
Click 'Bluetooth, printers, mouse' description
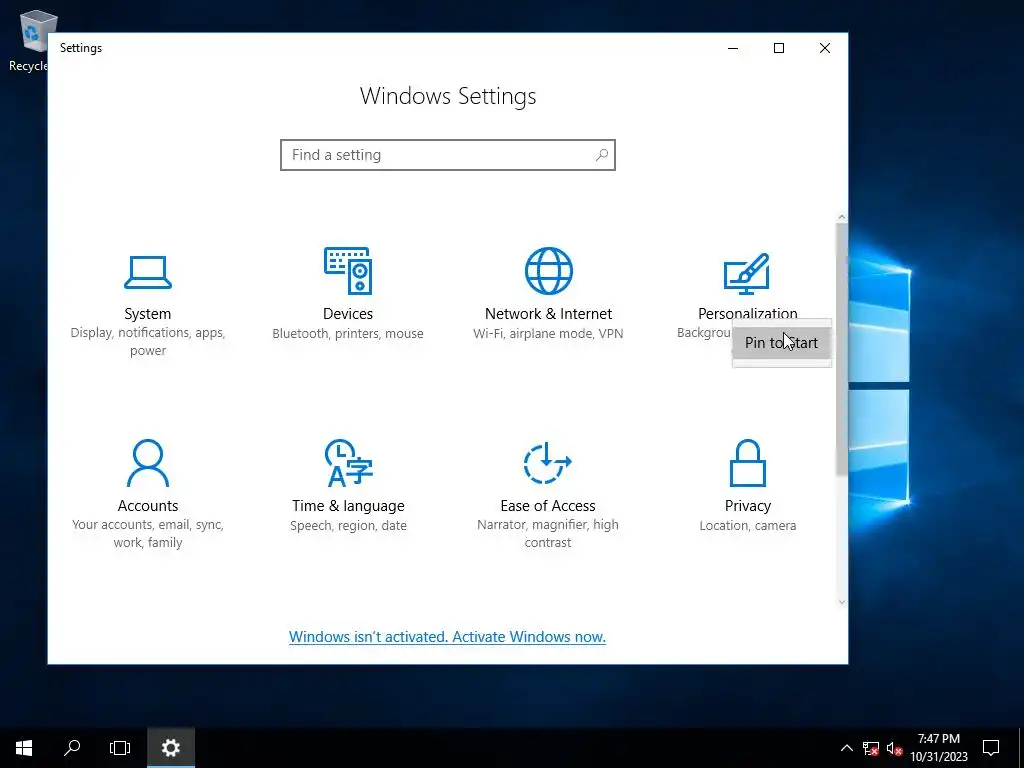click(x=348, y=333)
